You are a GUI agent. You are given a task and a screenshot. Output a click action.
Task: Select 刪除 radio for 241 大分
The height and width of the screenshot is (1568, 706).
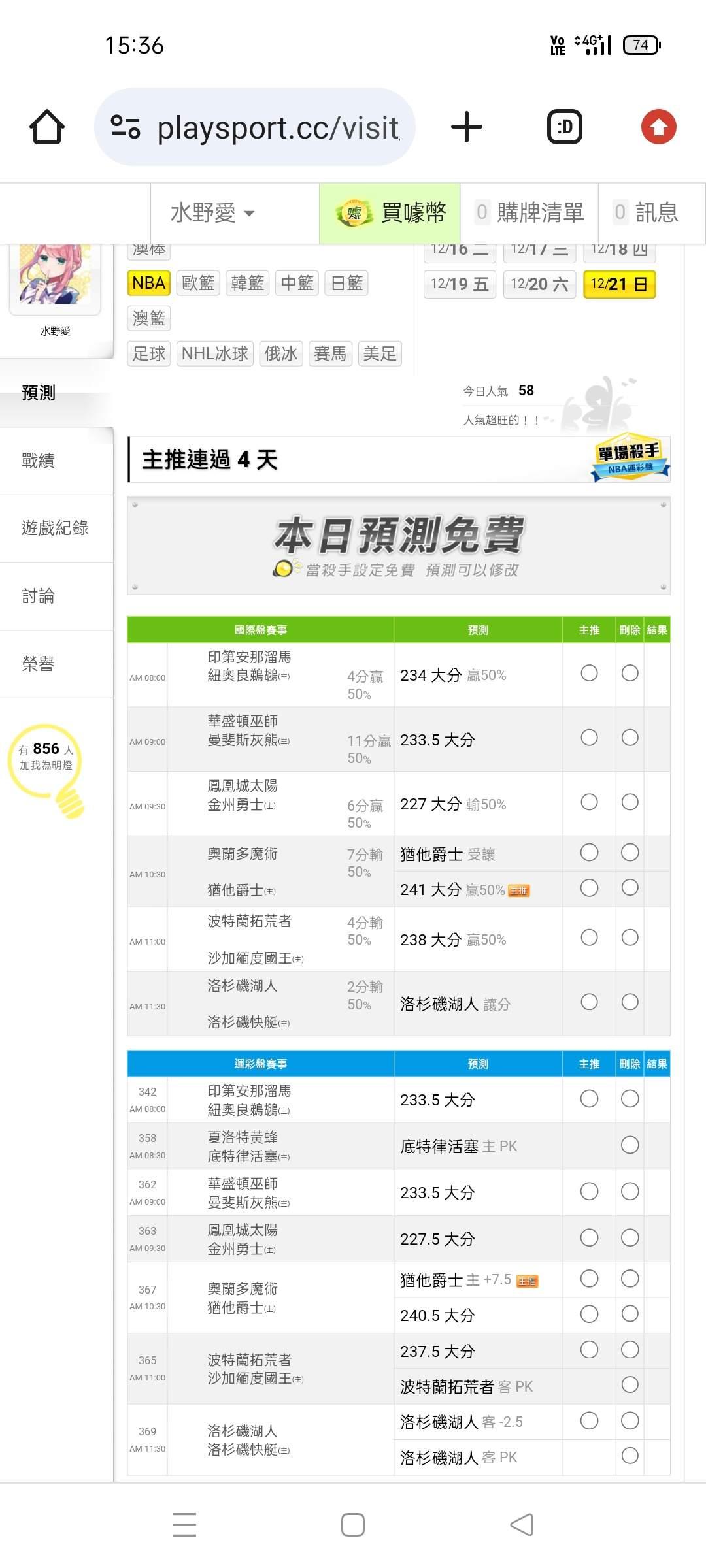point(630,888)
